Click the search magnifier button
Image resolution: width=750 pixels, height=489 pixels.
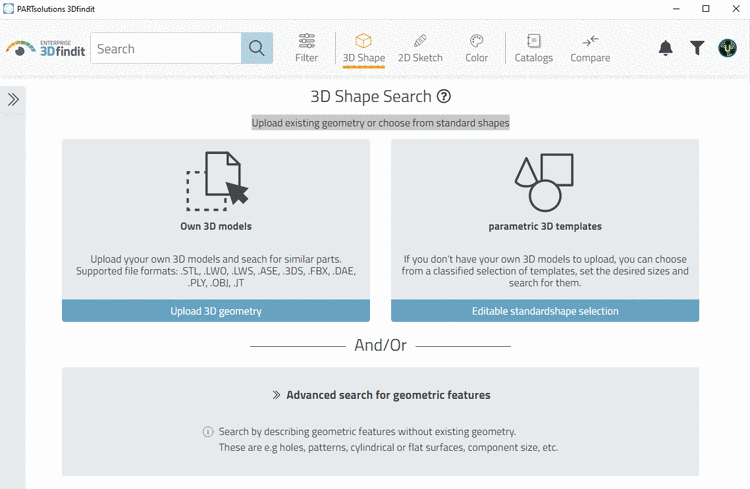[257, 48]
